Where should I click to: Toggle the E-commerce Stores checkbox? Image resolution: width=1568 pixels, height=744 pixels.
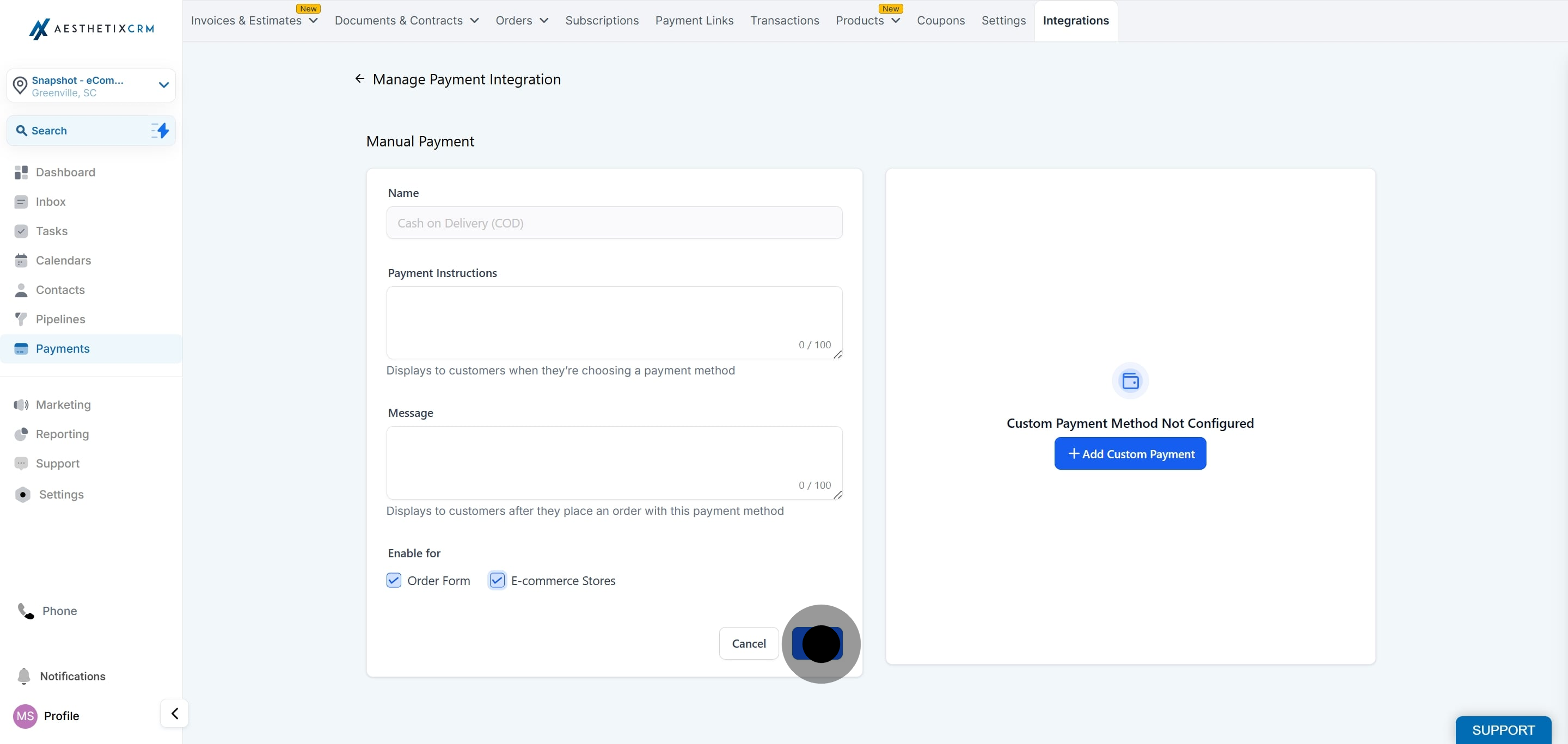497,580
